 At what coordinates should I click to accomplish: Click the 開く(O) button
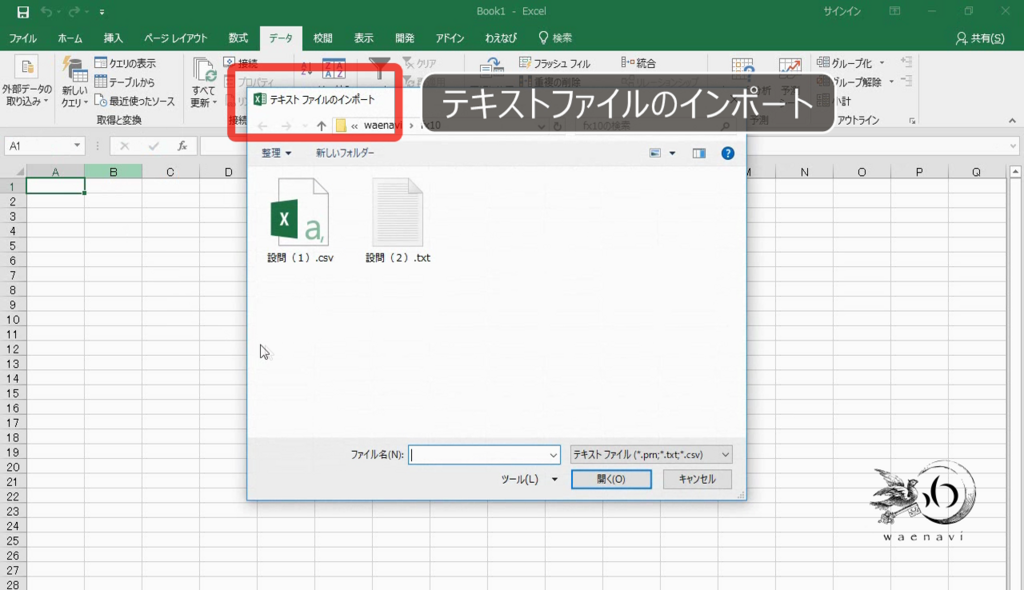[611, 479]
